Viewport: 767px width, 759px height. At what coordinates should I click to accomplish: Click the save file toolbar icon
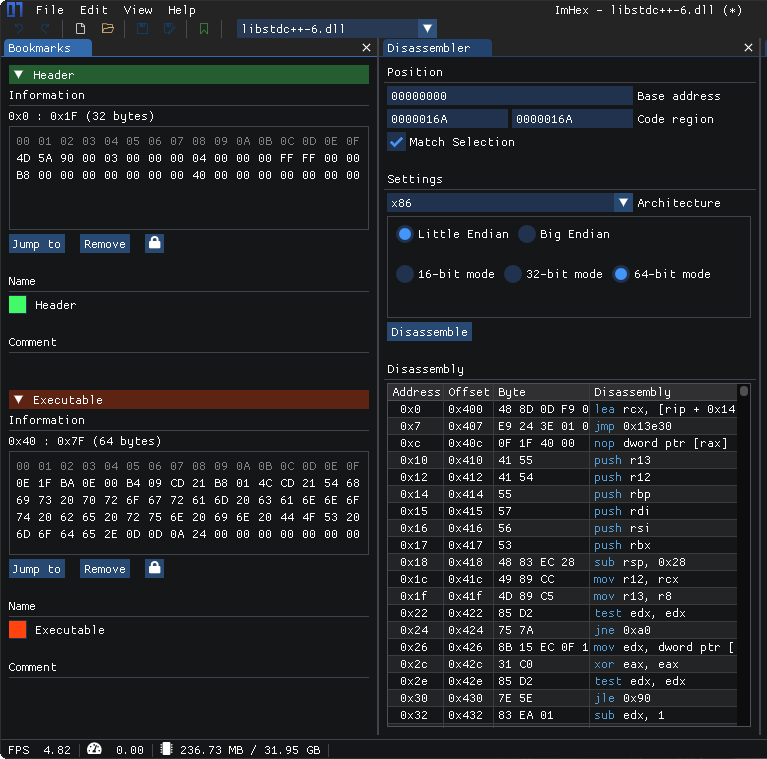143,29
